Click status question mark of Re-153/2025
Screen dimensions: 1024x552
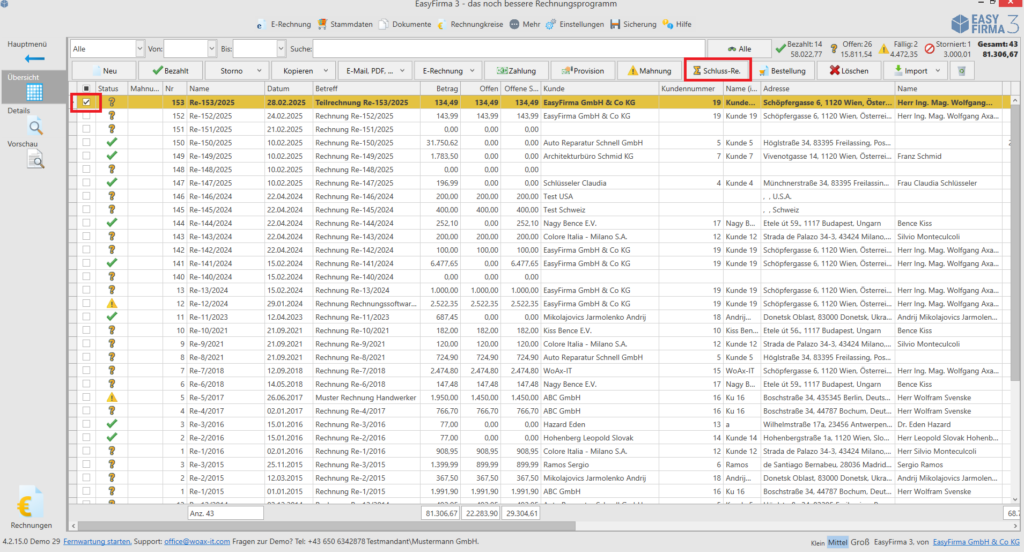click(112, 102)
